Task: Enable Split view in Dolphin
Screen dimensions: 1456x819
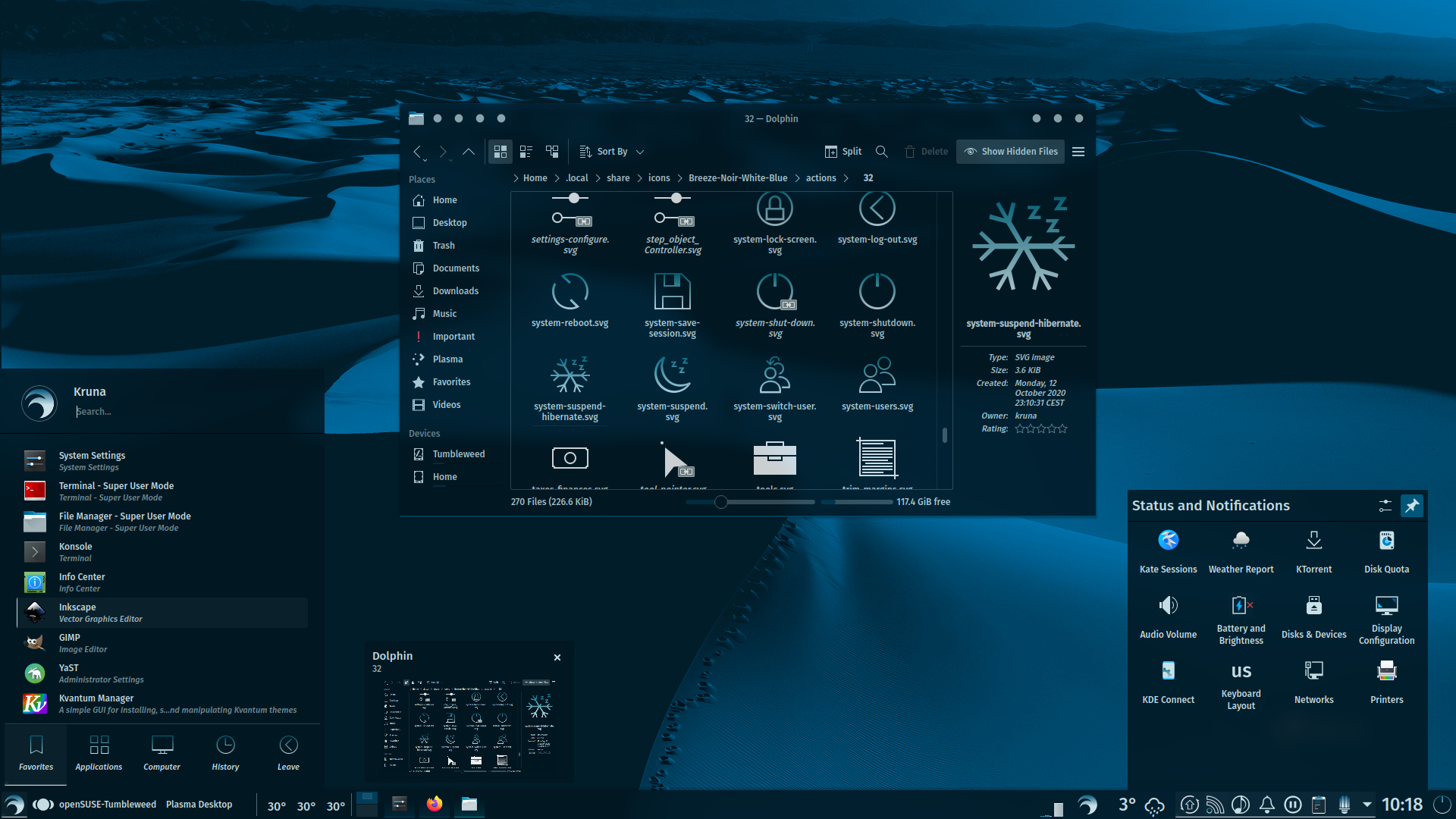Action: [x=843, y=151]
